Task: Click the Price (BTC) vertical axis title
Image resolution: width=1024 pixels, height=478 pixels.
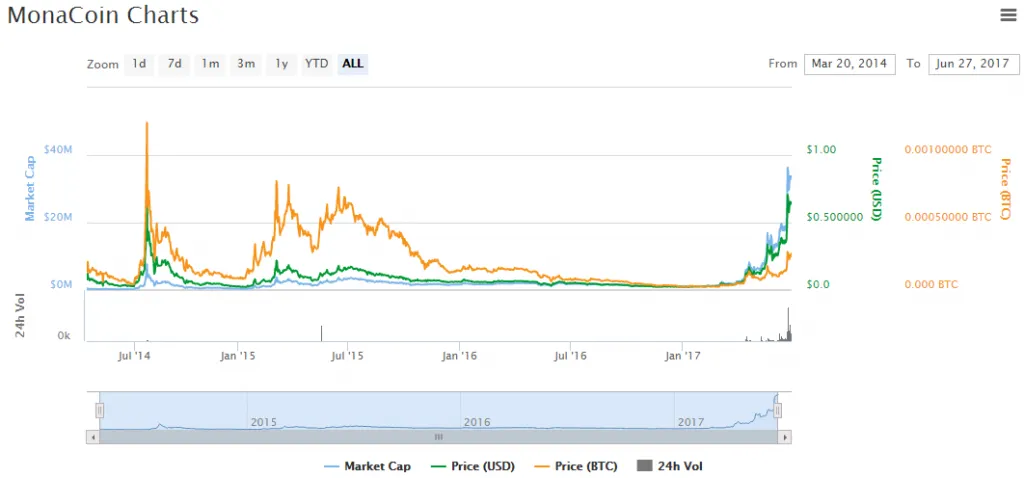Action: 1006,189
